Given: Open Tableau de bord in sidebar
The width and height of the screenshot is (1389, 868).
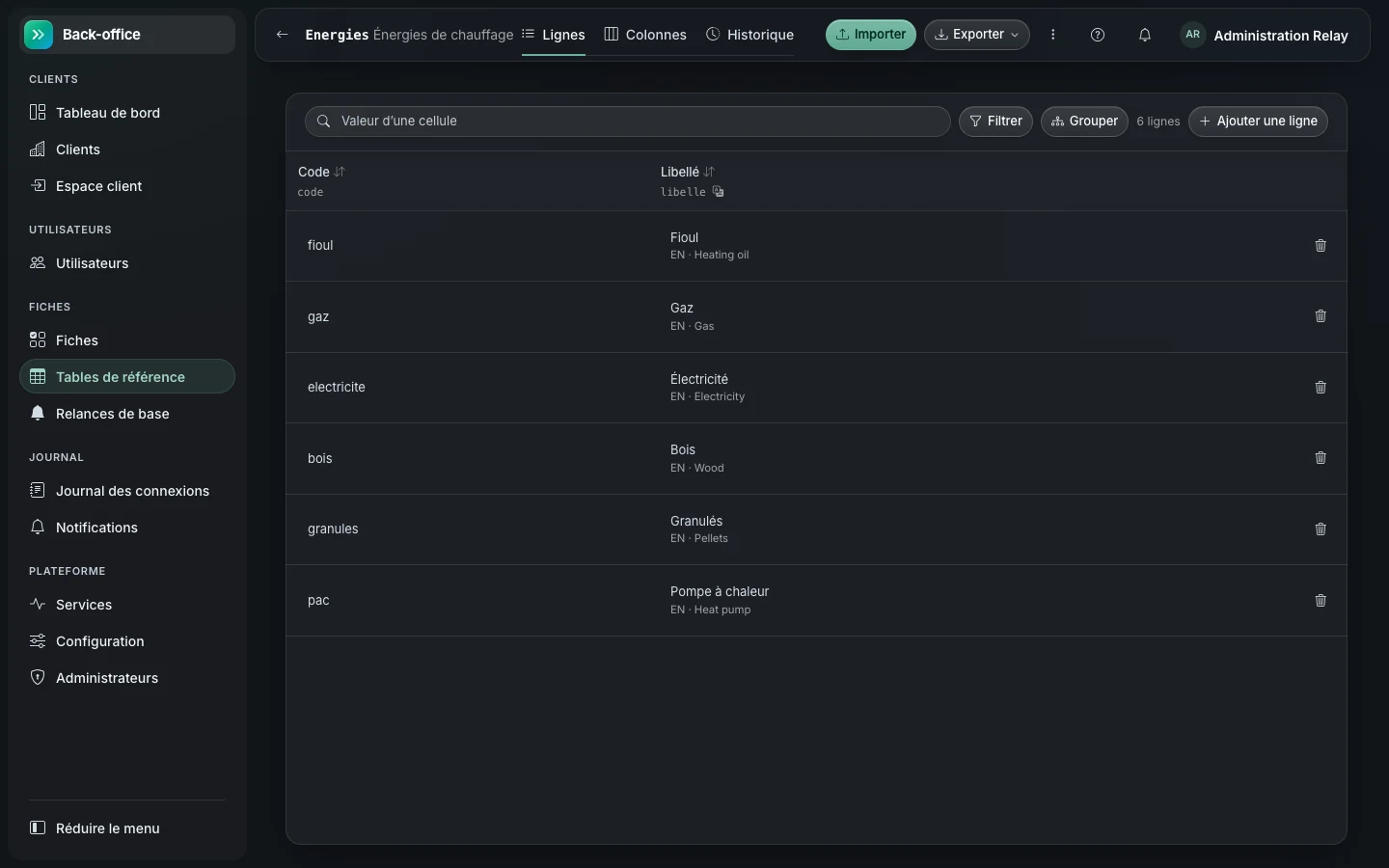Looking at the screenshot, I should pos(127,113).
